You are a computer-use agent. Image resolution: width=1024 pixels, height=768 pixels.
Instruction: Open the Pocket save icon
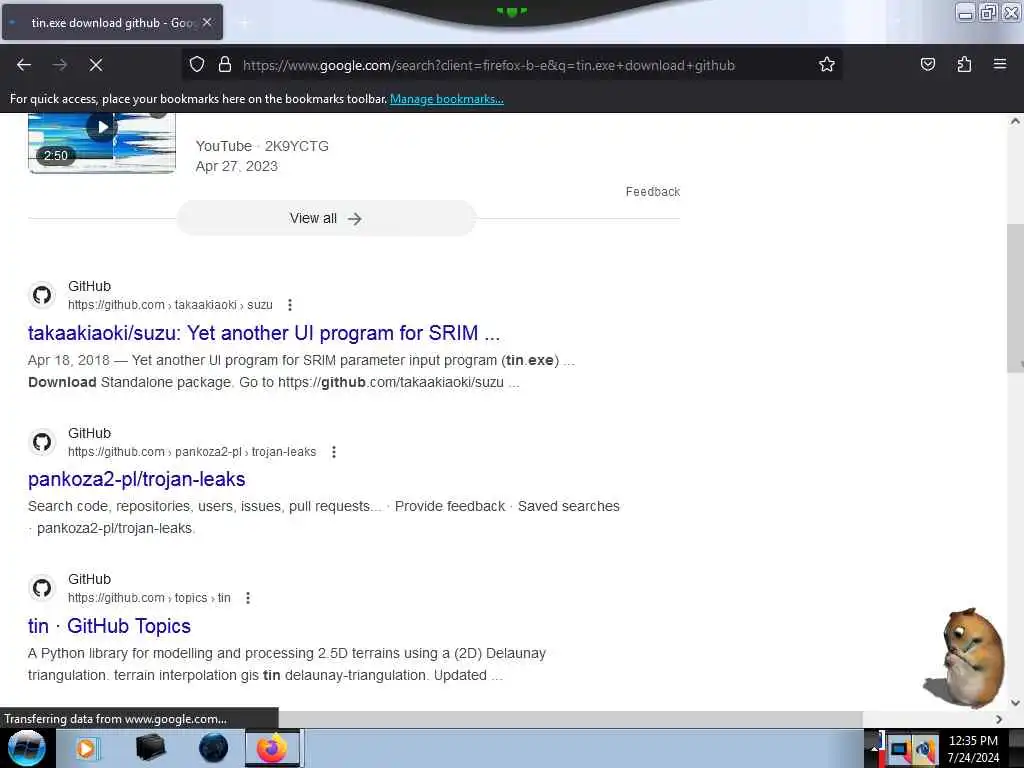click(x=928, y=65)
